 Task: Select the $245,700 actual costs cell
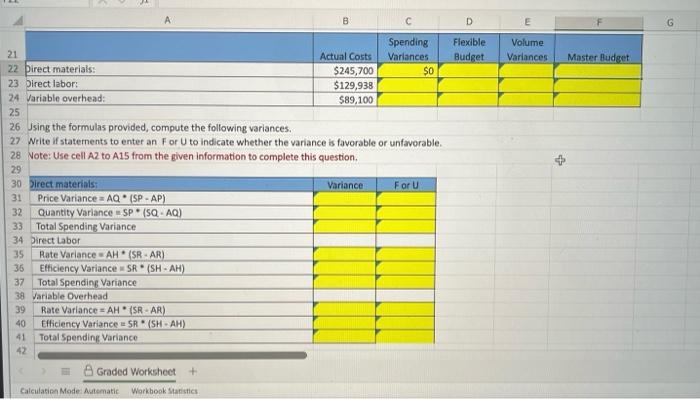[x=346, y=71]
